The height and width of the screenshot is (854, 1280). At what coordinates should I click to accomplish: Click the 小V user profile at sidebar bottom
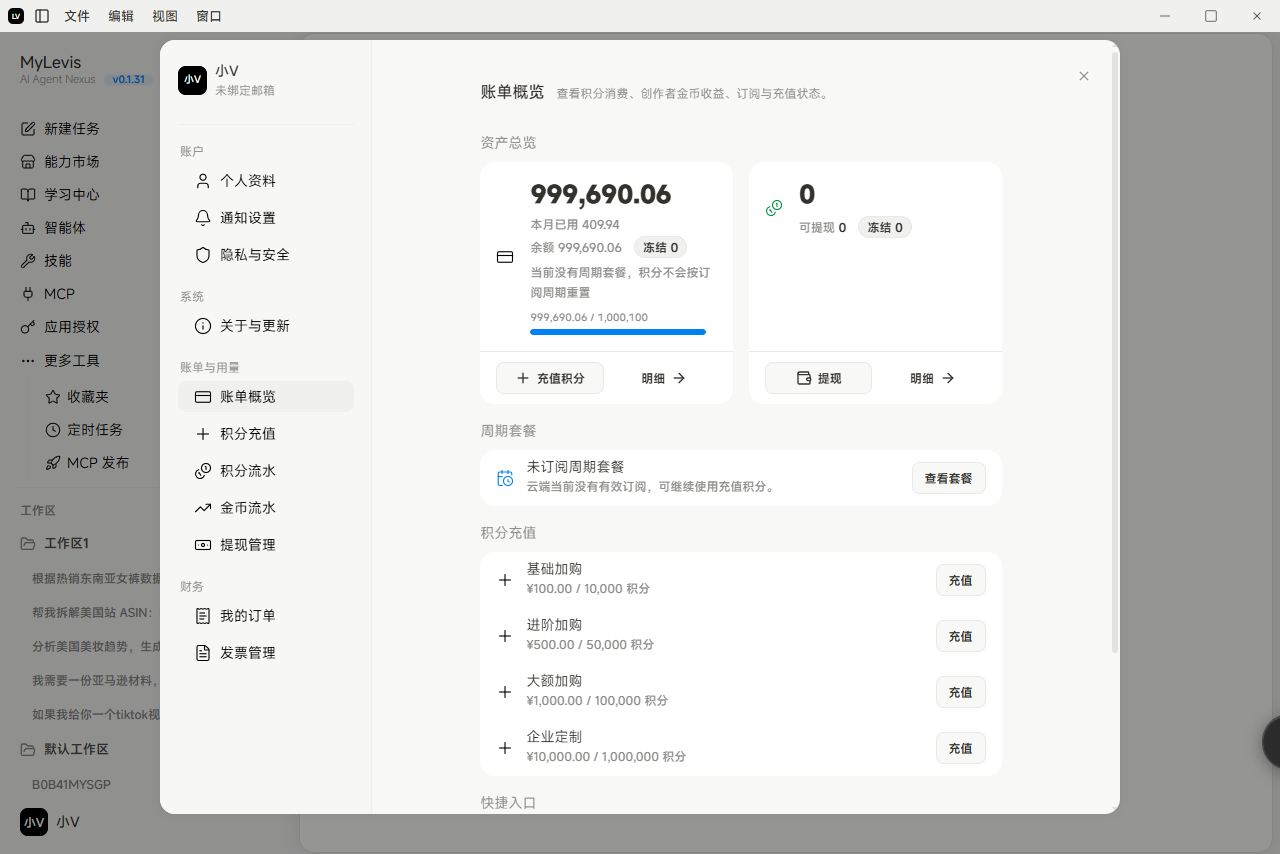(x=50, y=822)
